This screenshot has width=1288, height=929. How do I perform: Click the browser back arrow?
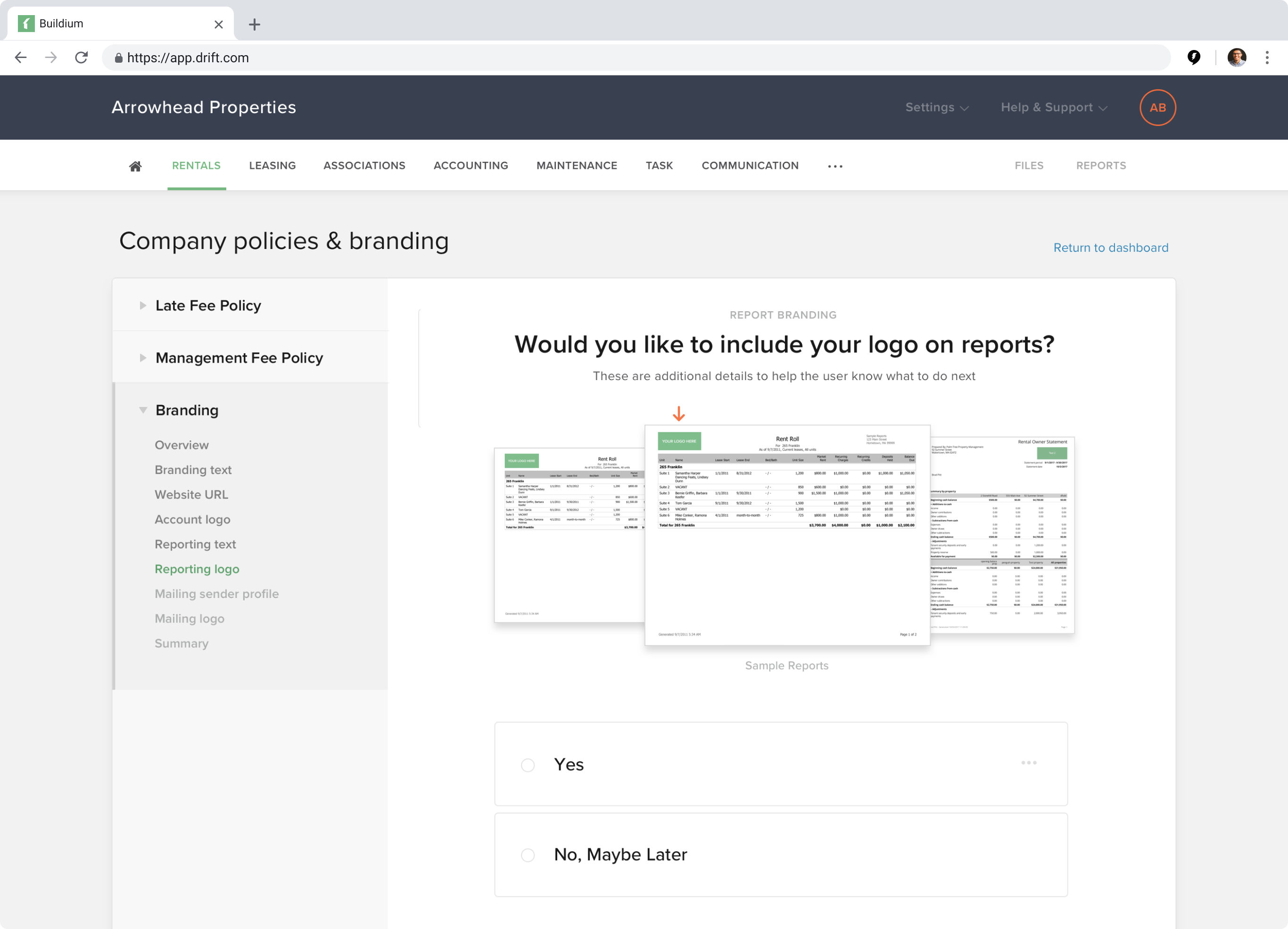[21, 58]
